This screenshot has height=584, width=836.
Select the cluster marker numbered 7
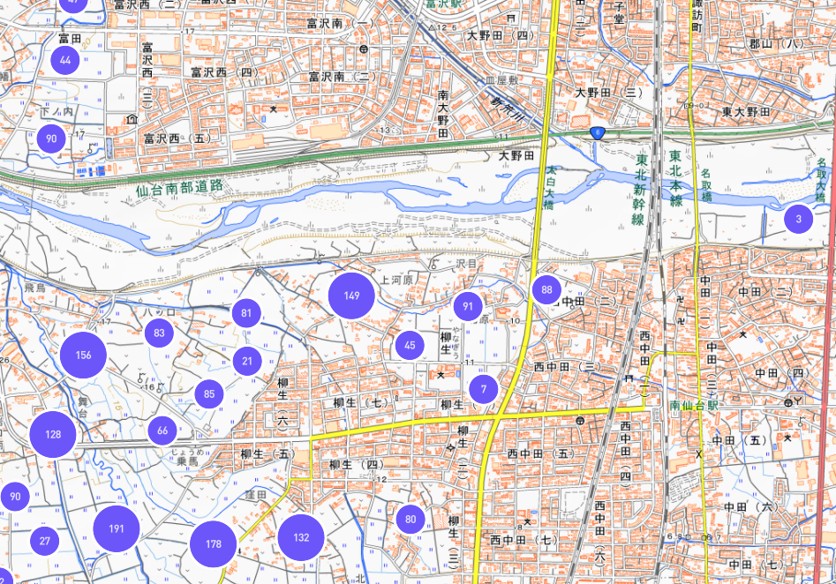coord(483,388)
